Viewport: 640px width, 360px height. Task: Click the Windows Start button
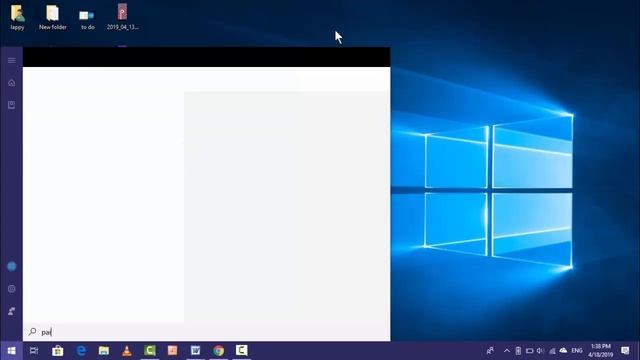pos(11,351)
